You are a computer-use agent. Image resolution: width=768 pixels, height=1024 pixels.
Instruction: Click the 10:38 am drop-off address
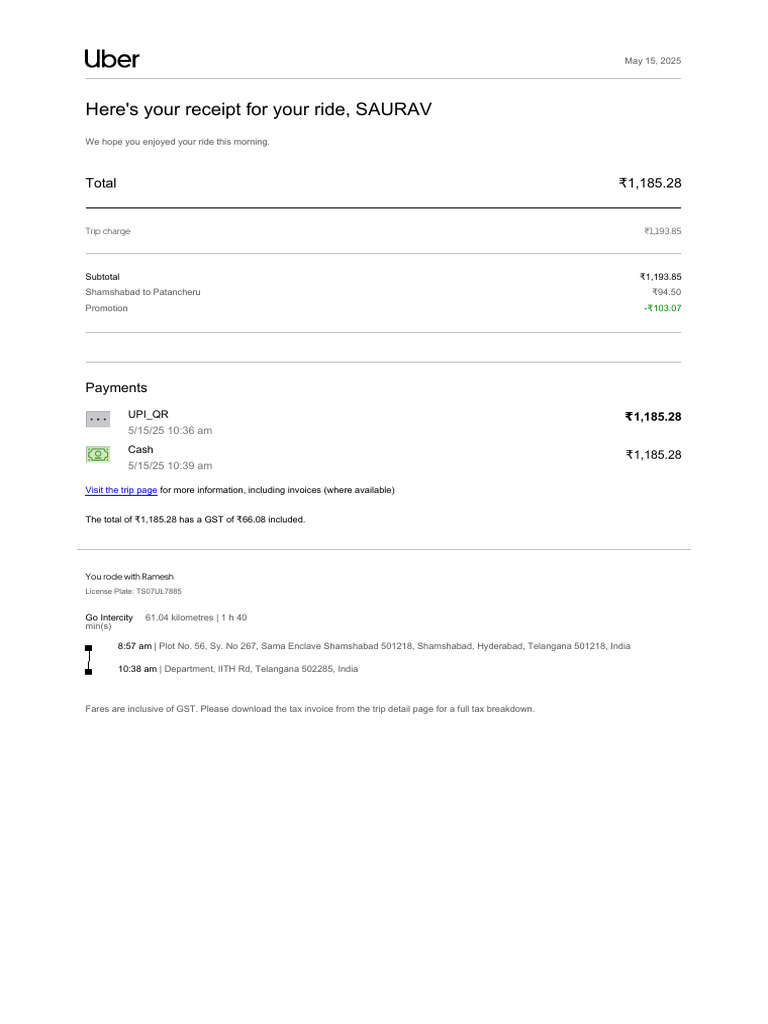pyautogui.click(x=238, y=669)
